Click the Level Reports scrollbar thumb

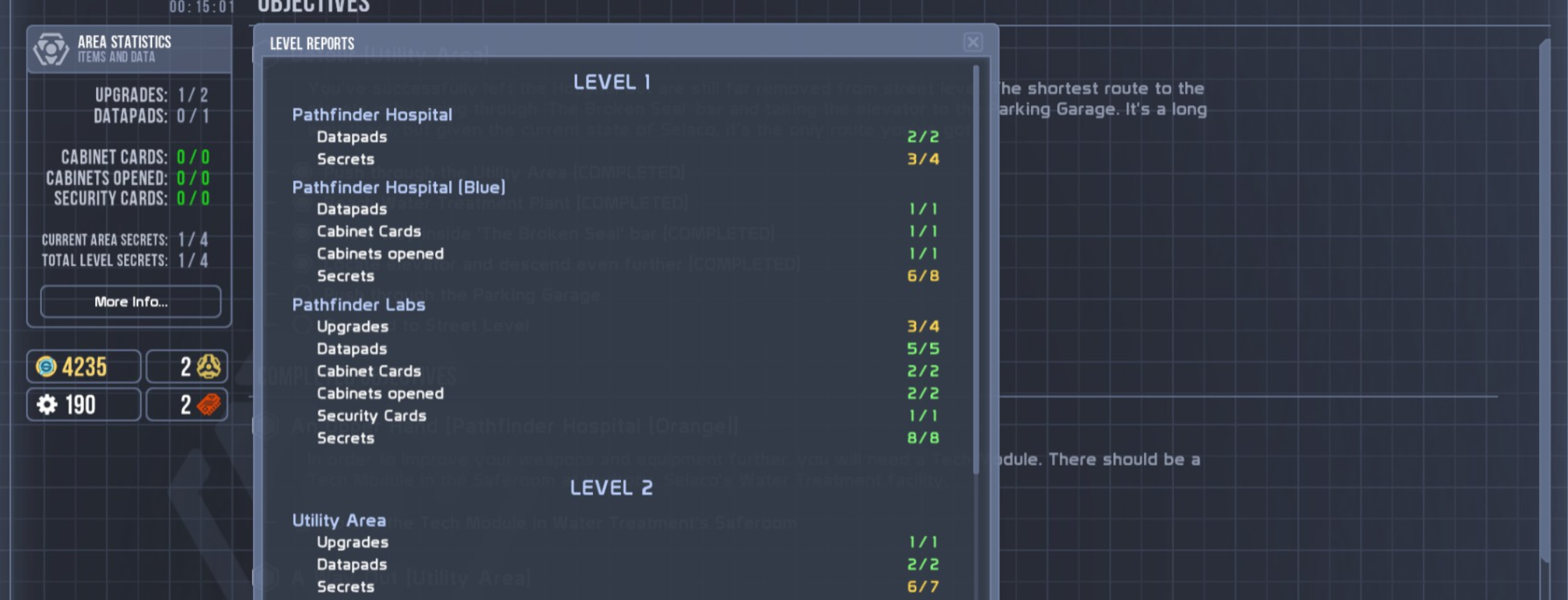976,266
